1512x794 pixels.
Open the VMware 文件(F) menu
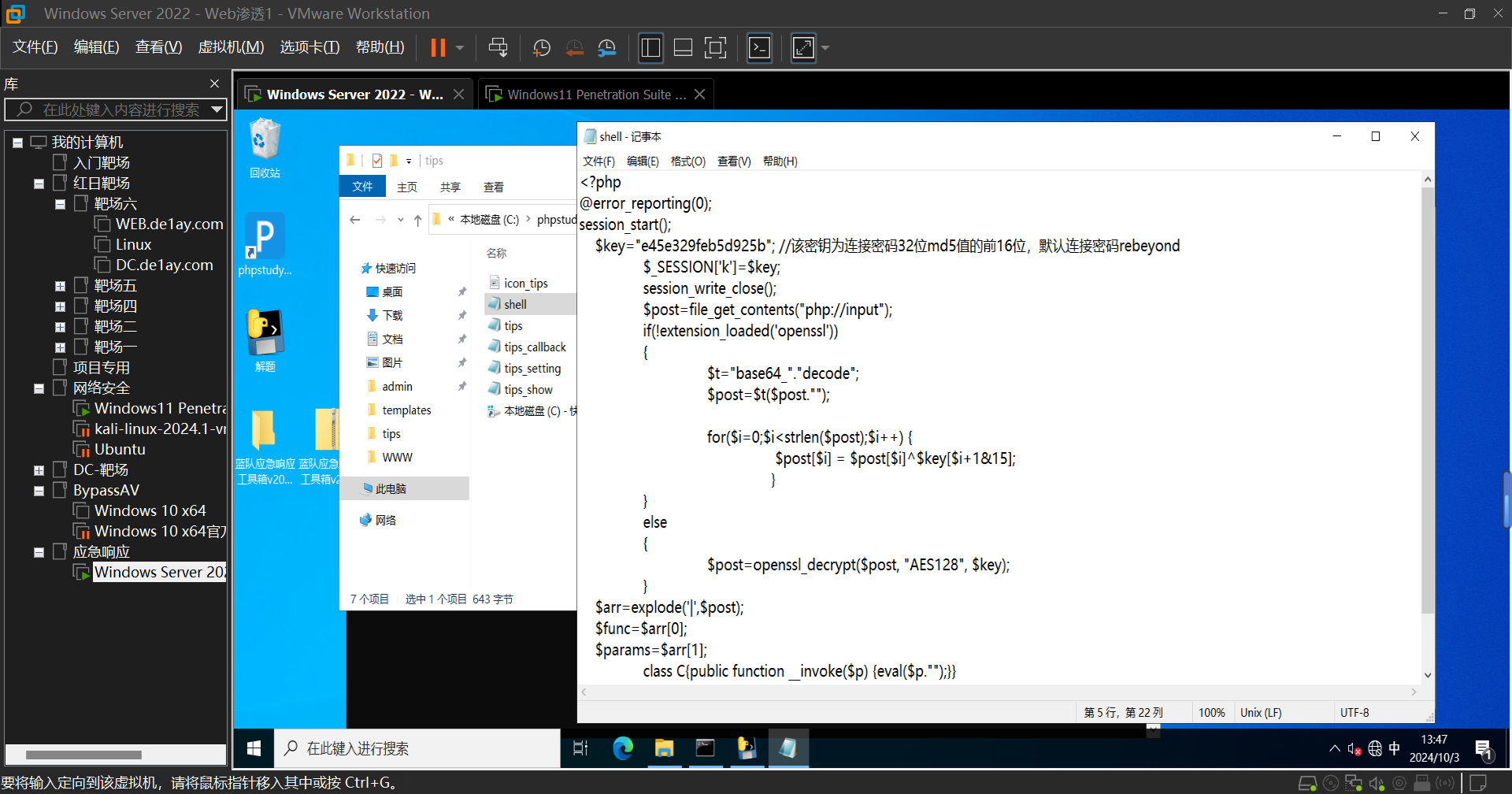[35, 47]
